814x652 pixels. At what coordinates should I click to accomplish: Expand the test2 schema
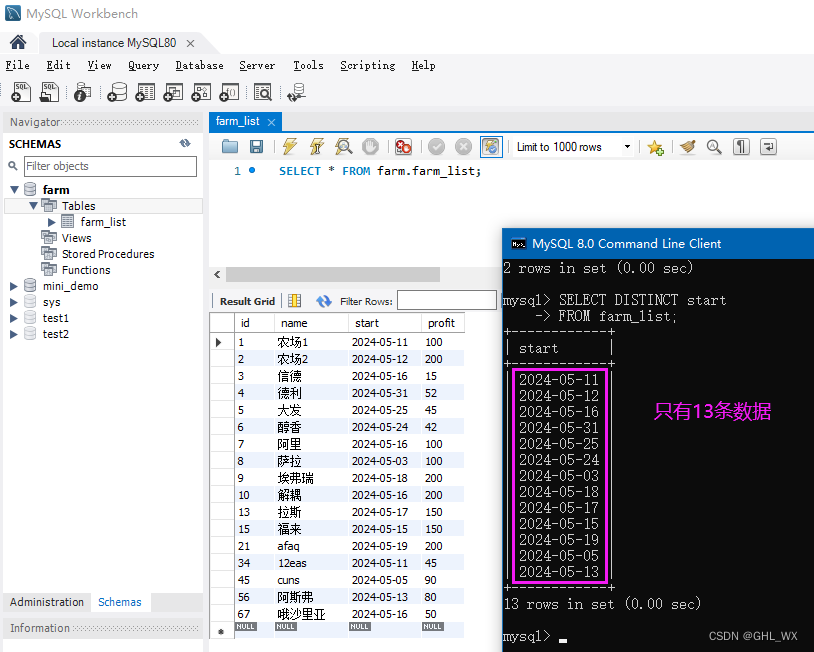click(13, 334)
